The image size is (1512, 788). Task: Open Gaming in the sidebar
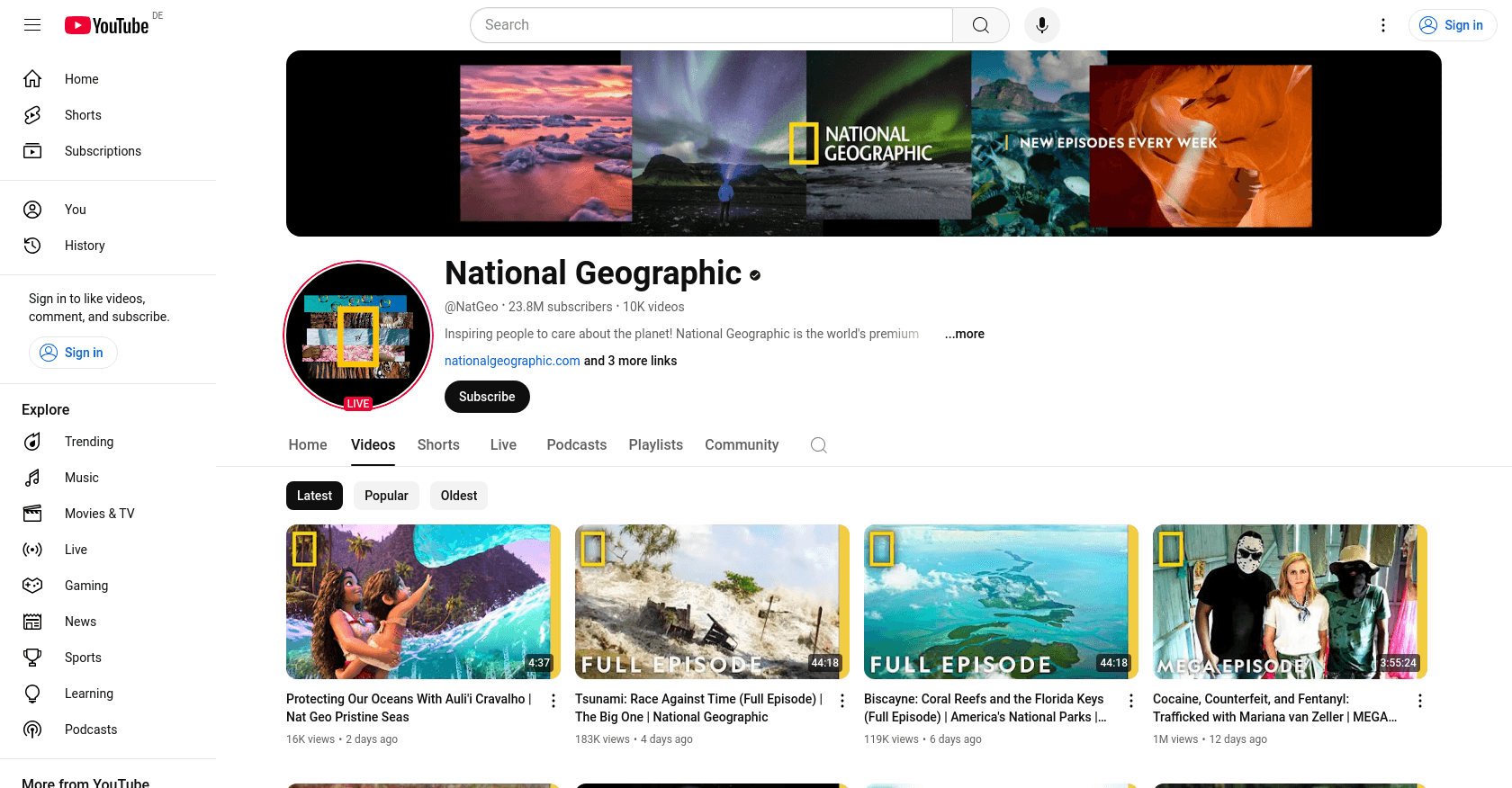(85, 586)
